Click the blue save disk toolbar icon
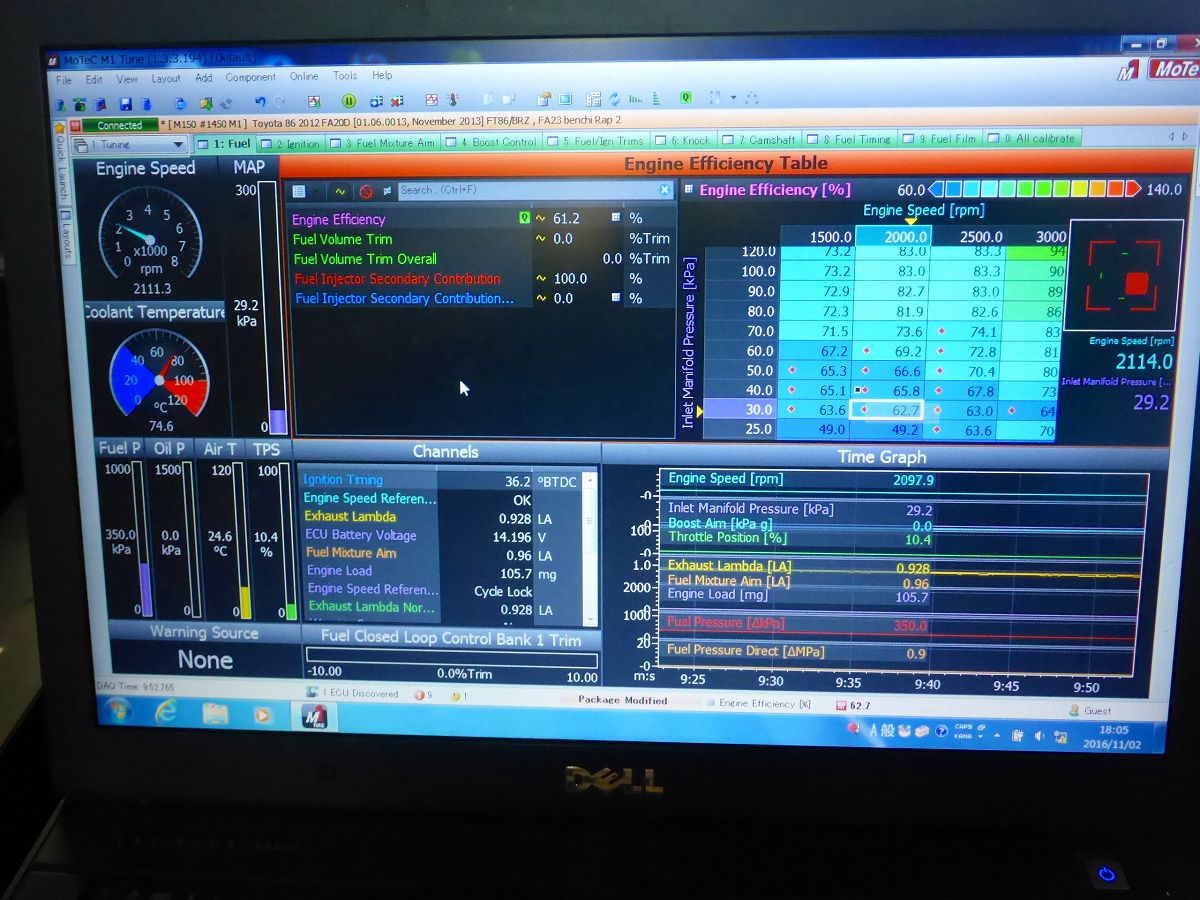Viewport: 1200px width, 900px height. tap(126, 103)
